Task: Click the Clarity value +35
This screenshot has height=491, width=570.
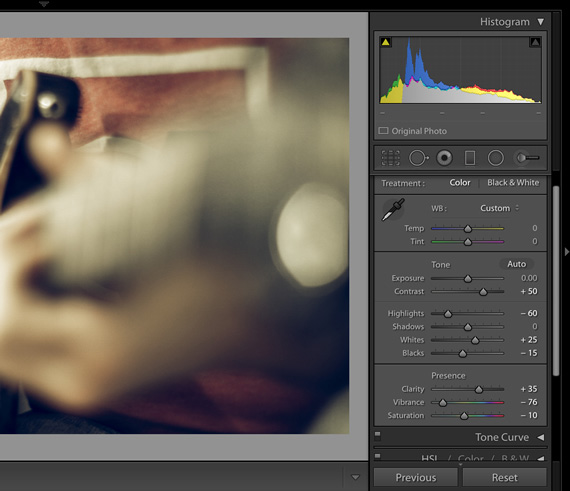Action: [x=529, y=389]
